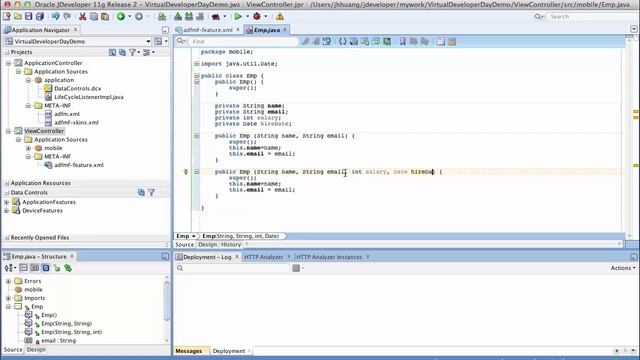Viewport: 640px width, 360px height.
Task: Open the Actions dropdown in log
Action: 623,268
